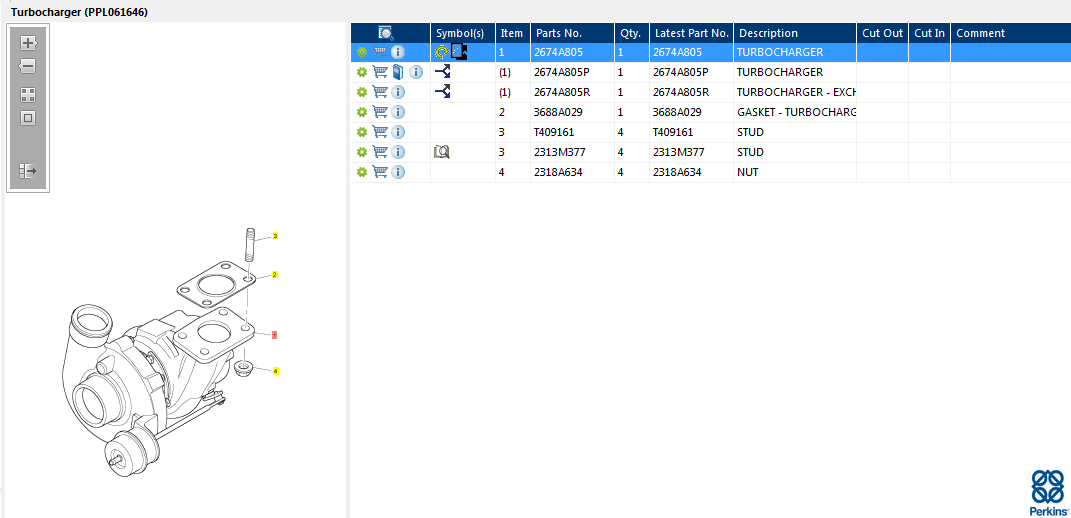Click the Latest Part No. column header
This screenshot has width=1071, height=518.
click(x=691, y=33)
